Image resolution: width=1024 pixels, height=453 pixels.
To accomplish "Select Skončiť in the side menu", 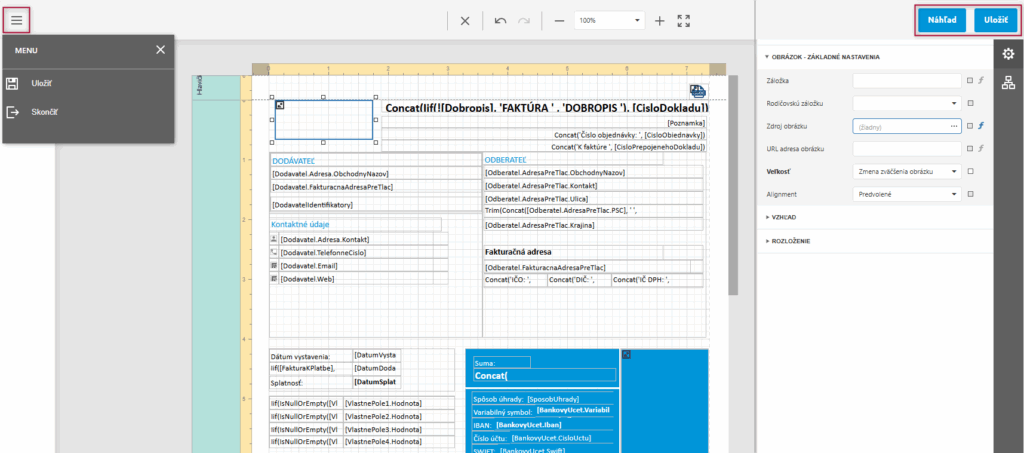I will tap(44, 112).
